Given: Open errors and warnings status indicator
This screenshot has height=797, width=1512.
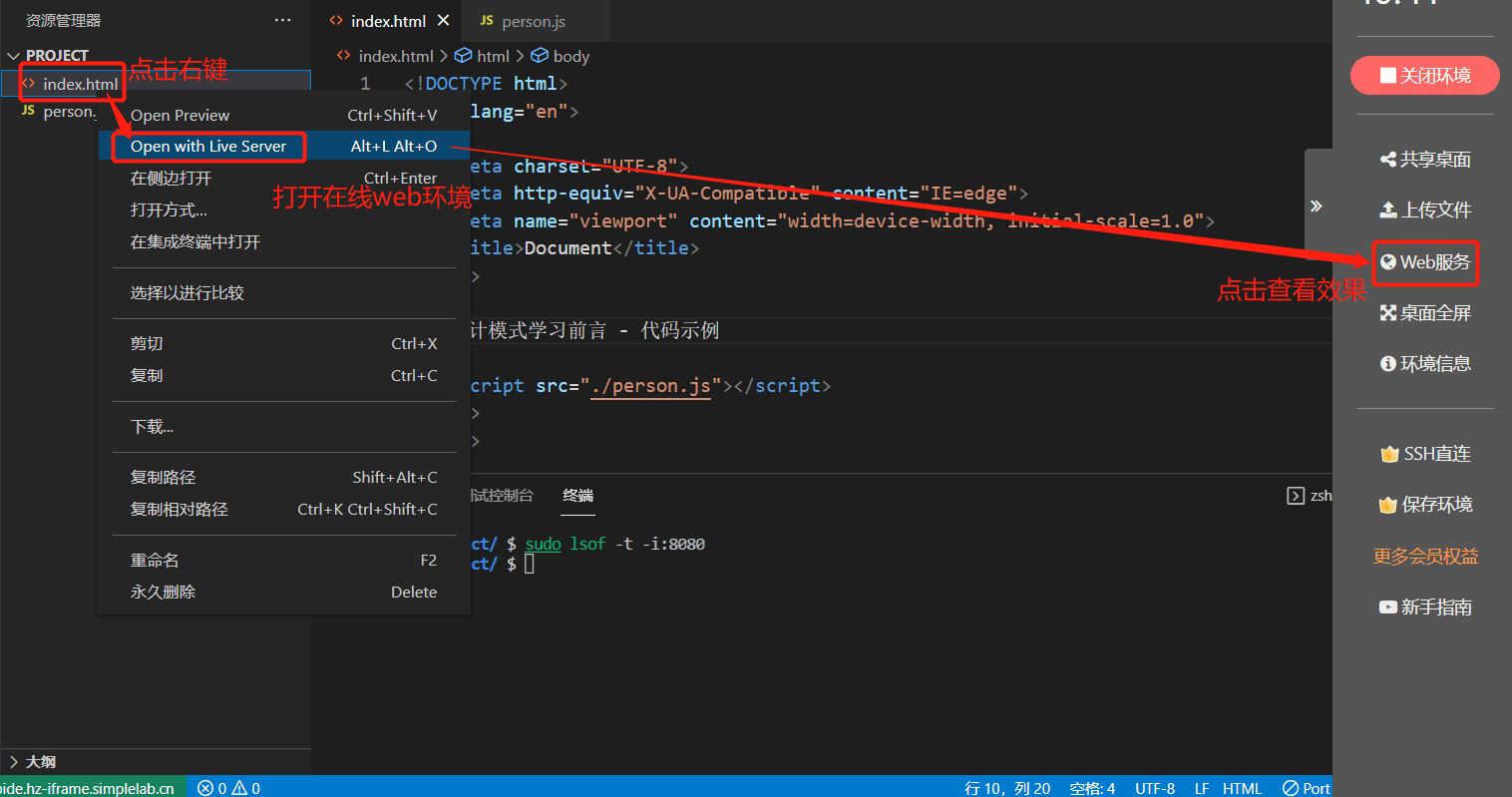Looking at the screenshot, I should (228, 787).
